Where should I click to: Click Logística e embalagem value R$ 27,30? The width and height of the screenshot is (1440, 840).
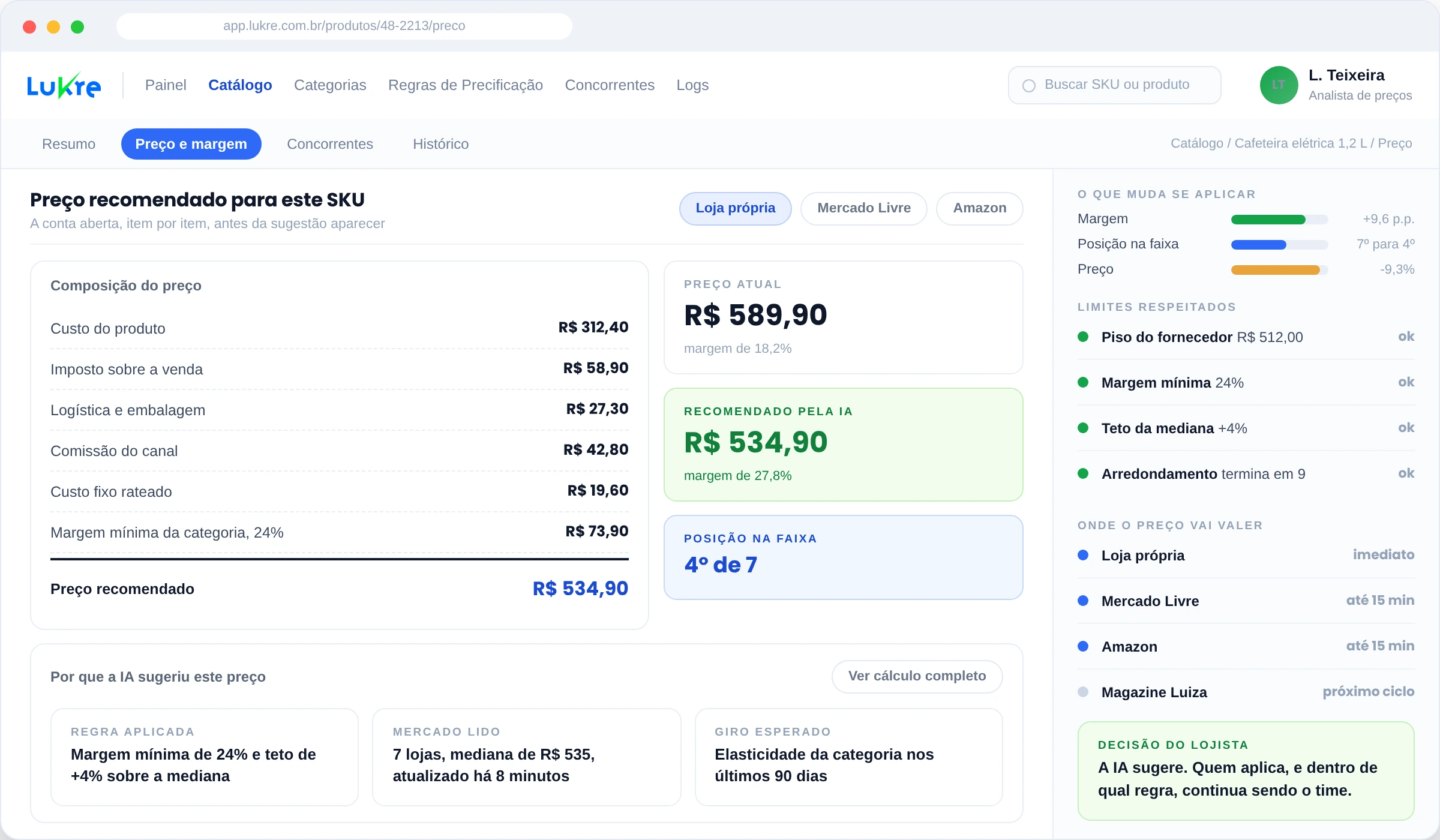pyautogui.click(x=598, y=409)
